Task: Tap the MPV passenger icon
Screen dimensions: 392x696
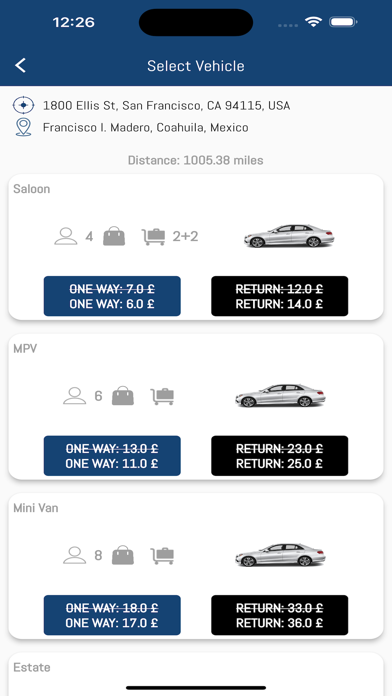Action: [75, 395]
